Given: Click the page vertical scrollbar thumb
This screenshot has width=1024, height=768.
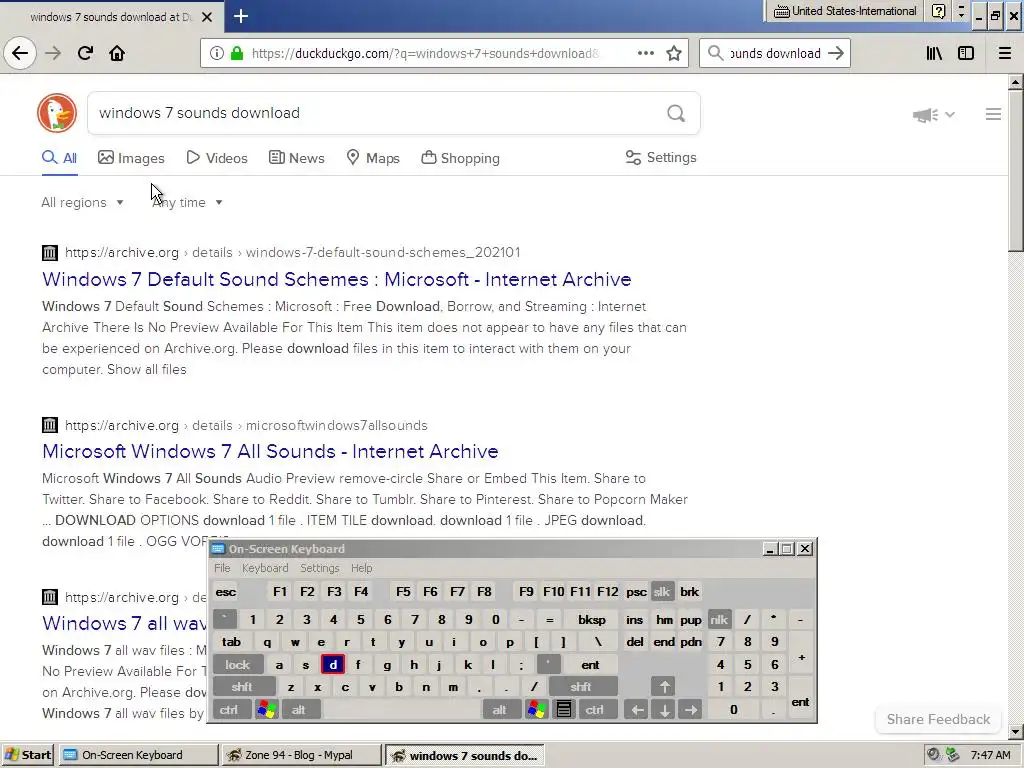Looking at the screenshot, I should pos(1015,170).
